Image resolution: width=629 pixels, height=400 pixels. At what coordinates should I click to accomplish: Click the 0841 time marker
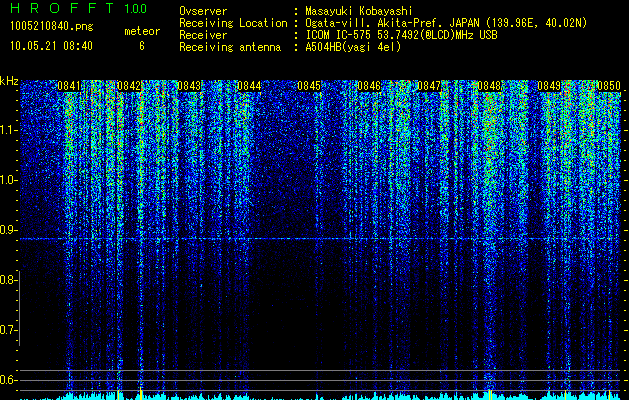click(69, 86)
